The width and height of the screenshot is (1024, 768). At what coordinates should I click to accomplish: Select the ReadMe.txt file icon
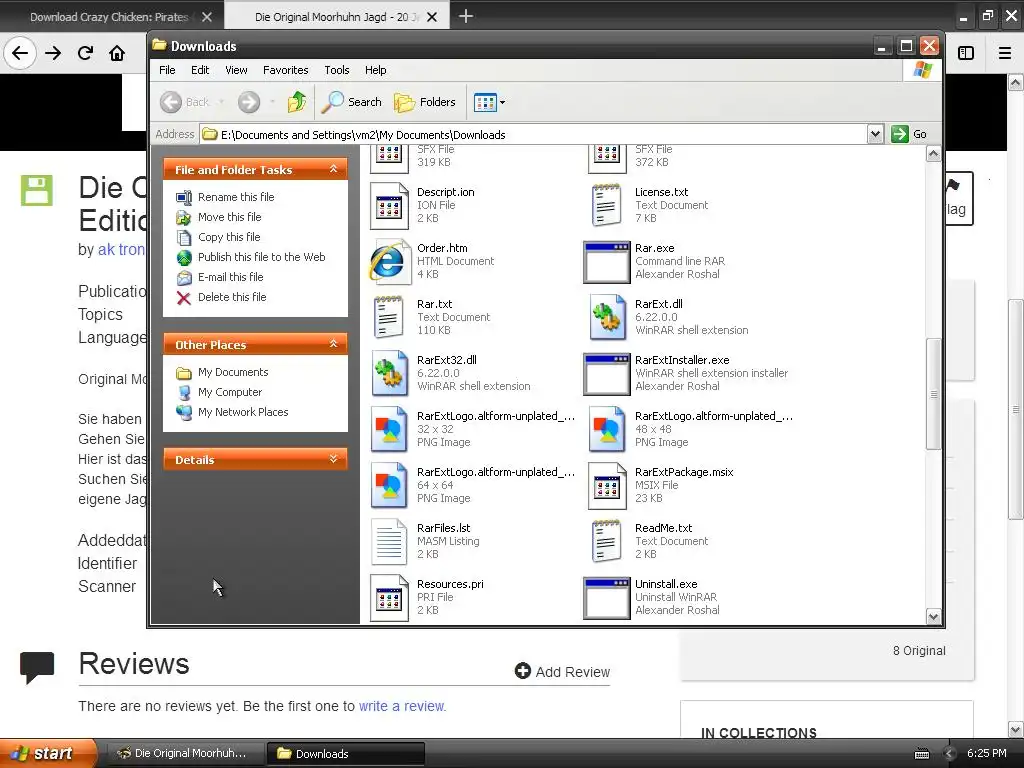606,541
